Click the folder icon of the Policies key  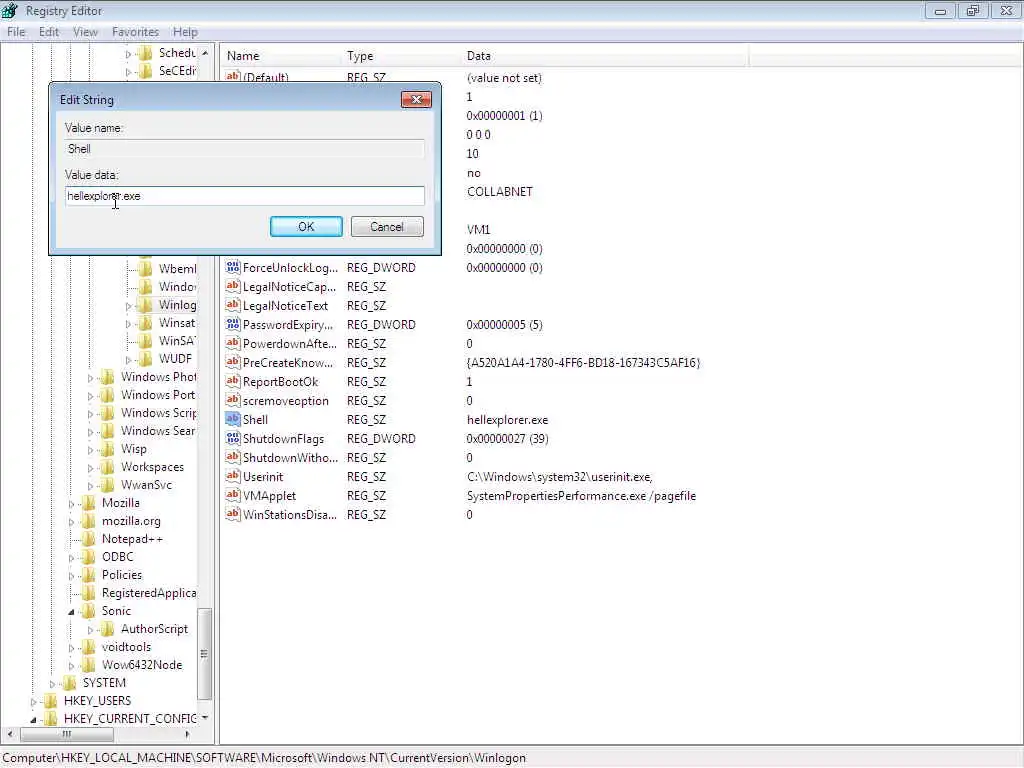89,575
